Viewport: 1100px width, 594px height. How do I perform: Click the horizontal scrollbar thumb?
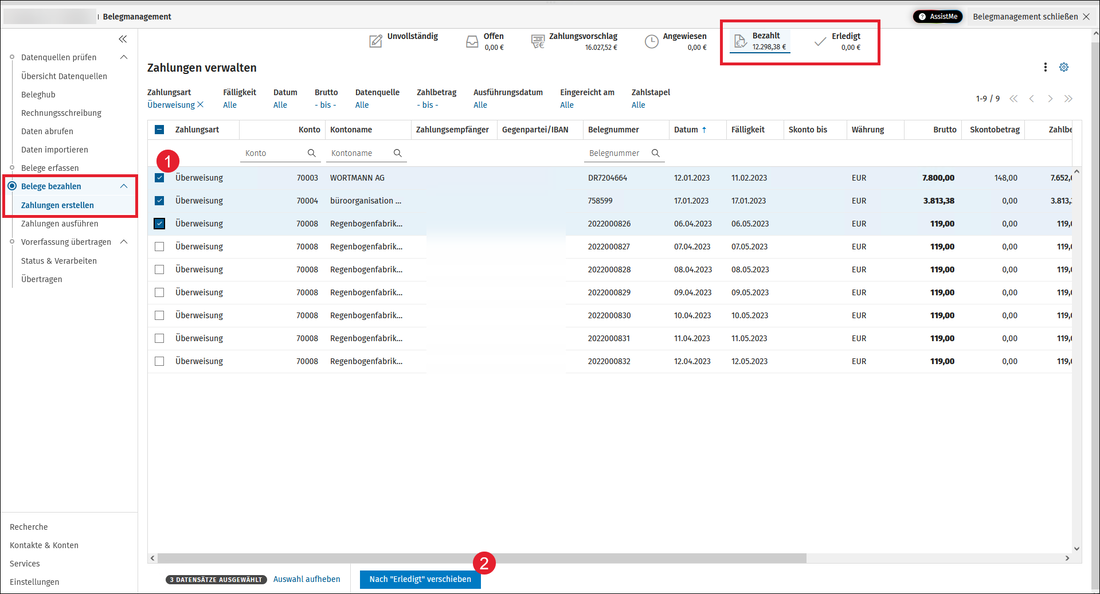click(482, 558)
